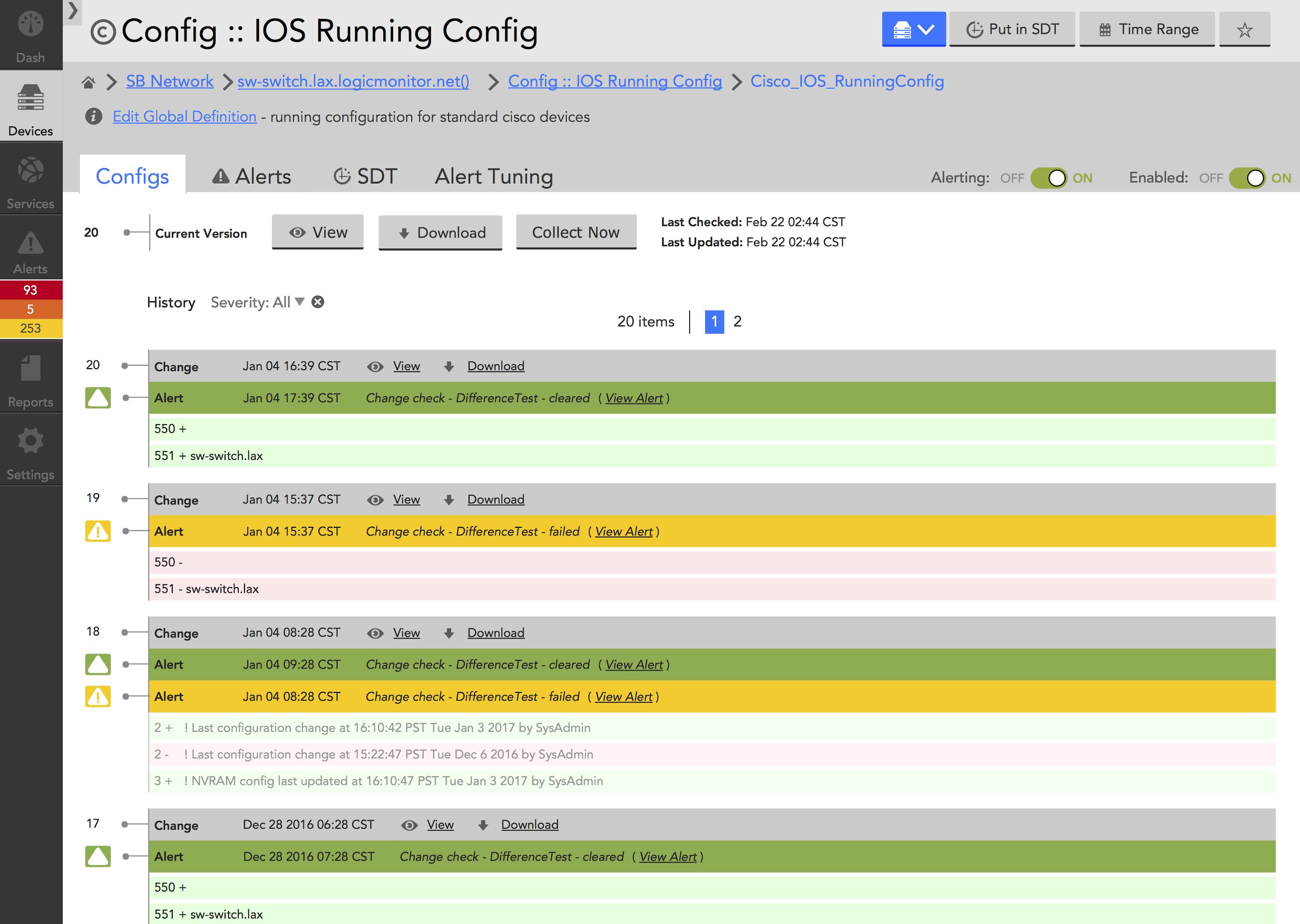Viewport: 1300px width, 924px height.
Task: Click eye icon for Dec 28 2016 change
Action: pos(409,825)
